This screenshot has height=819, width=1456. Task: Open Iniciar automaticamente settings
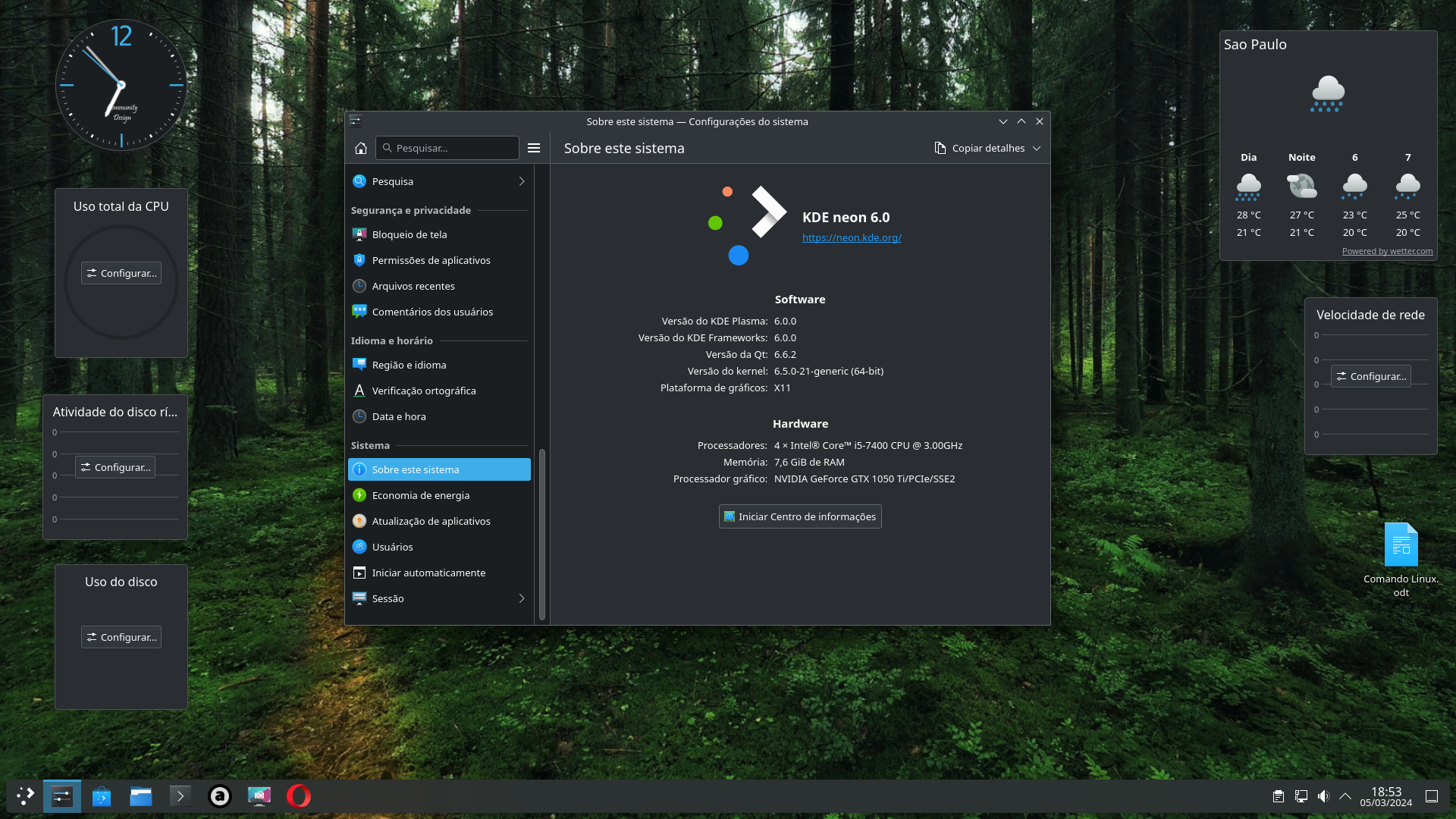pyautogui.click(x=439, y=573)
